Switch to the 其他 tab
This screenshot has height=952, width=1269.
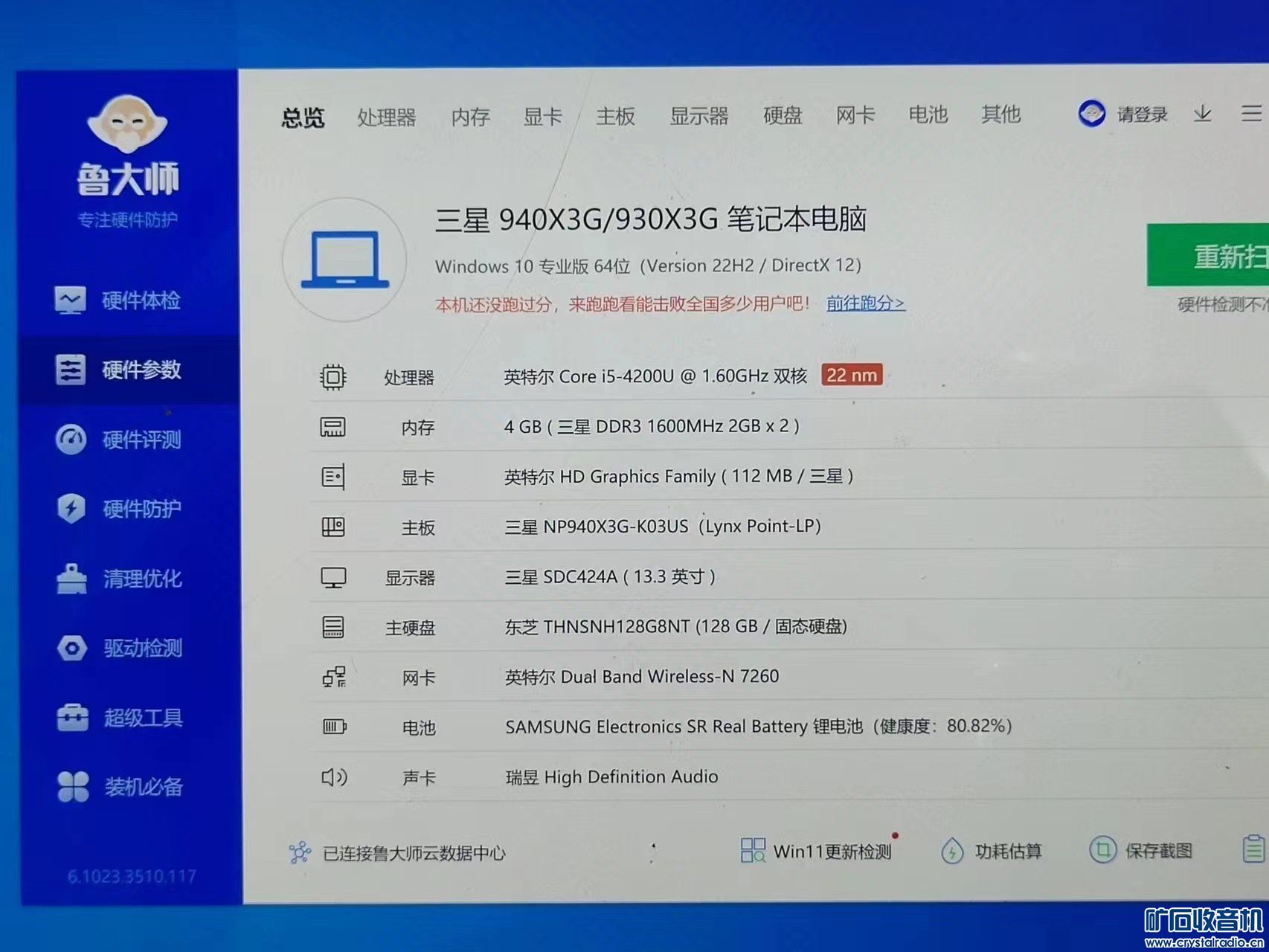click(x=1000, y=114)
